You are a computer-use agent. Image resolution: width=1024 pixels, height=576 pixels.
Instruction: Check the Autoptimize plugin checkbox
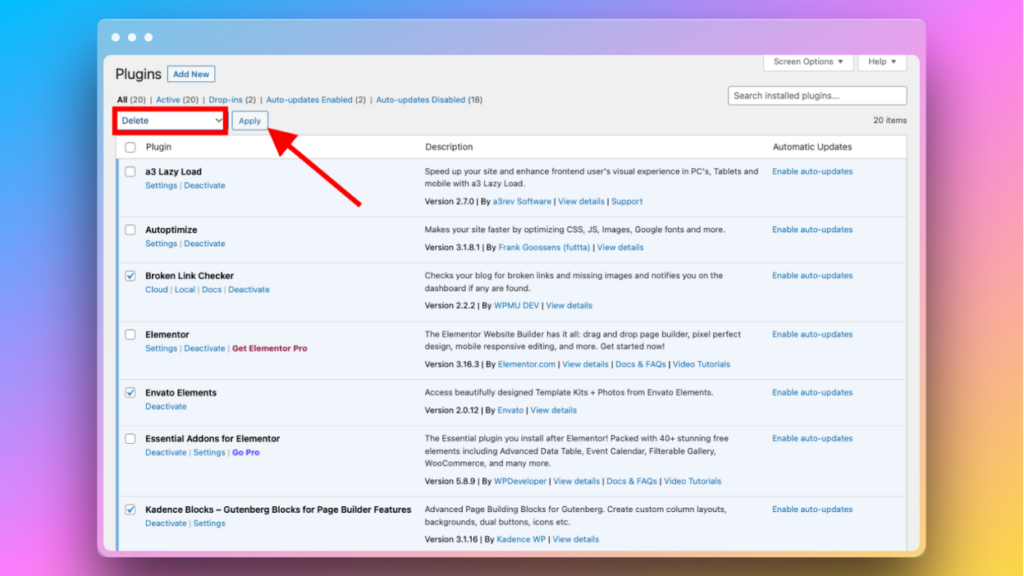coord(130,230)
